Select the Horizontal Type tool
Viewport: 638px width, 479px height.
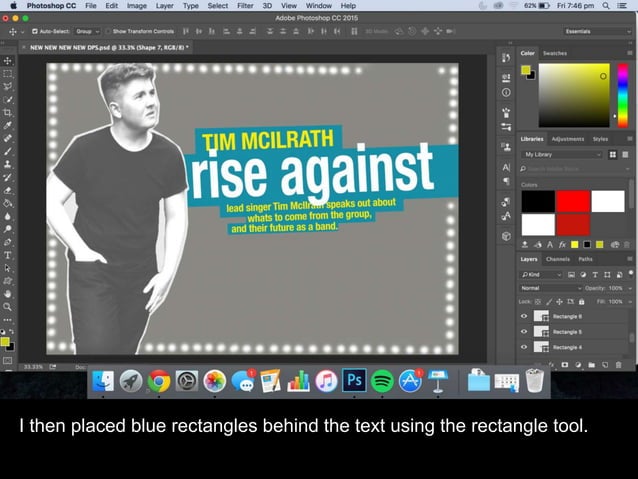(7, 255)
